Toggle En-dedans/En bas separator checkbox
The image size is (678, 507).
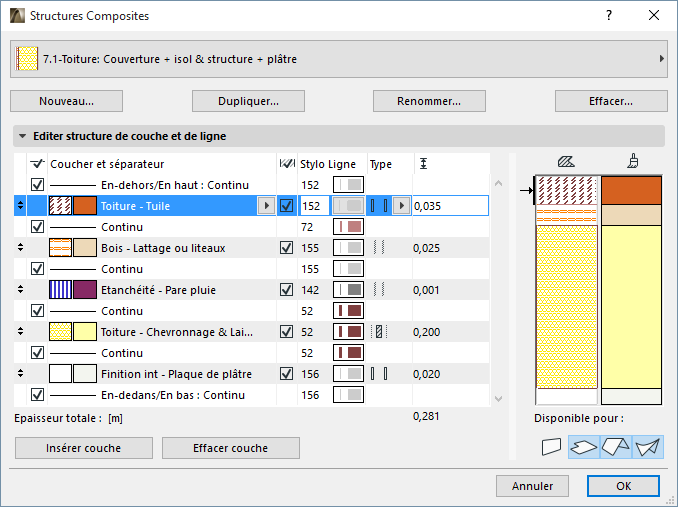pos(38,395)
